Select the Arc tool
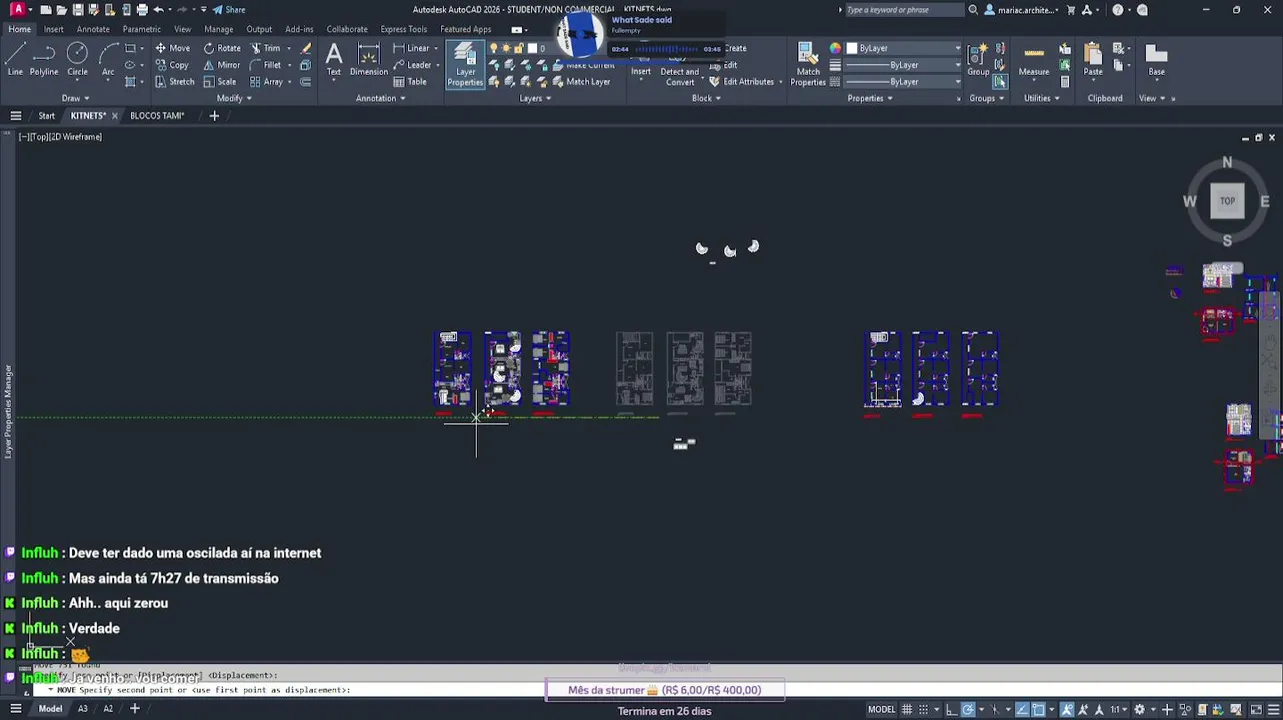This screenshot has height=720, width=1283. (108, 60)
